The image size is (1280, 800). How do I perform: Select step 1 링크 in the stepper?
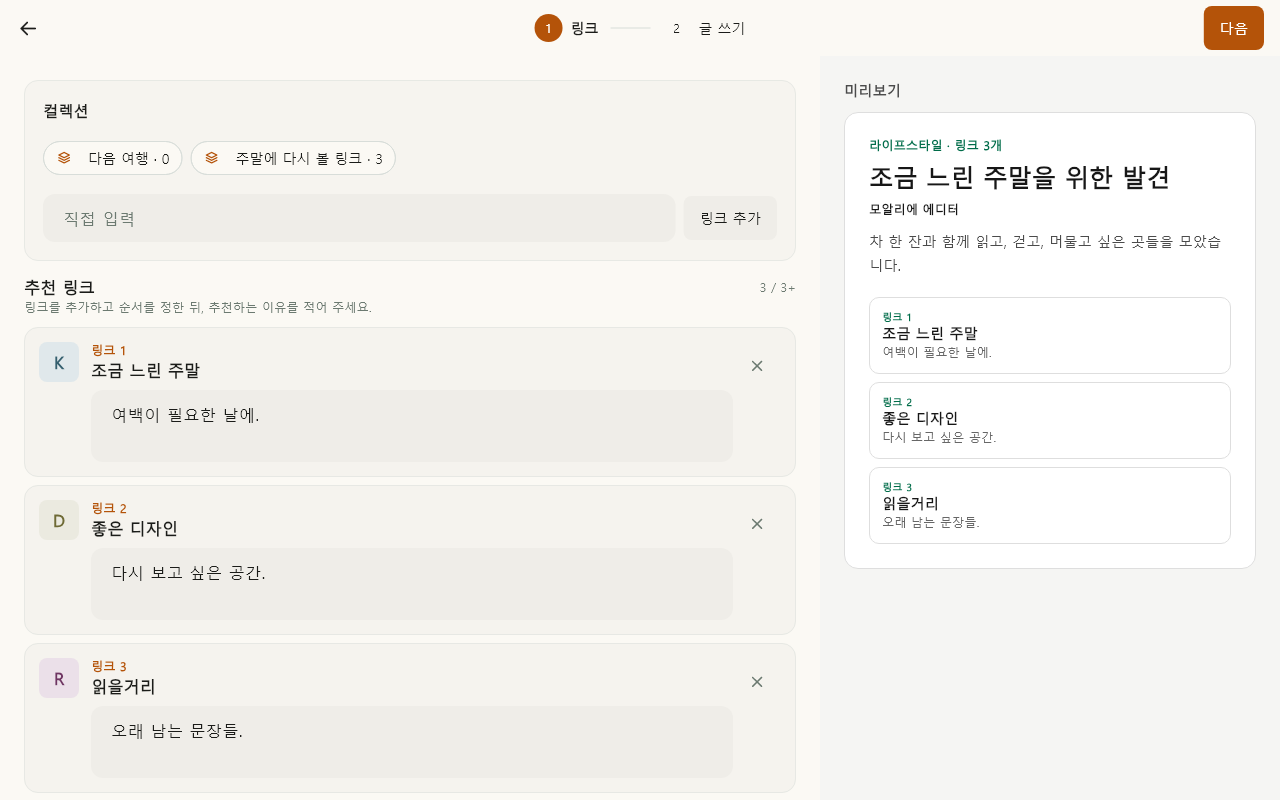(566, 28)
